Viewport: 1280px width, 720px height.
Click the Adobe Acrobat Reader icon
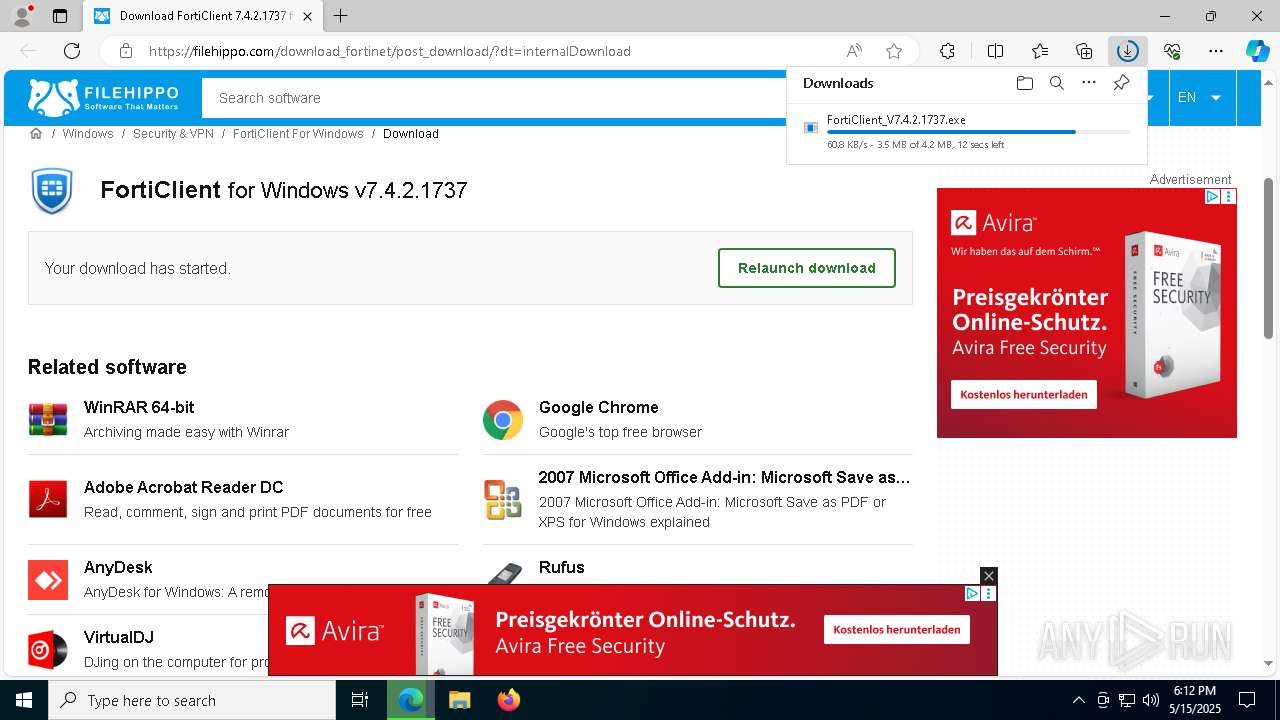[x=48, y=499]
